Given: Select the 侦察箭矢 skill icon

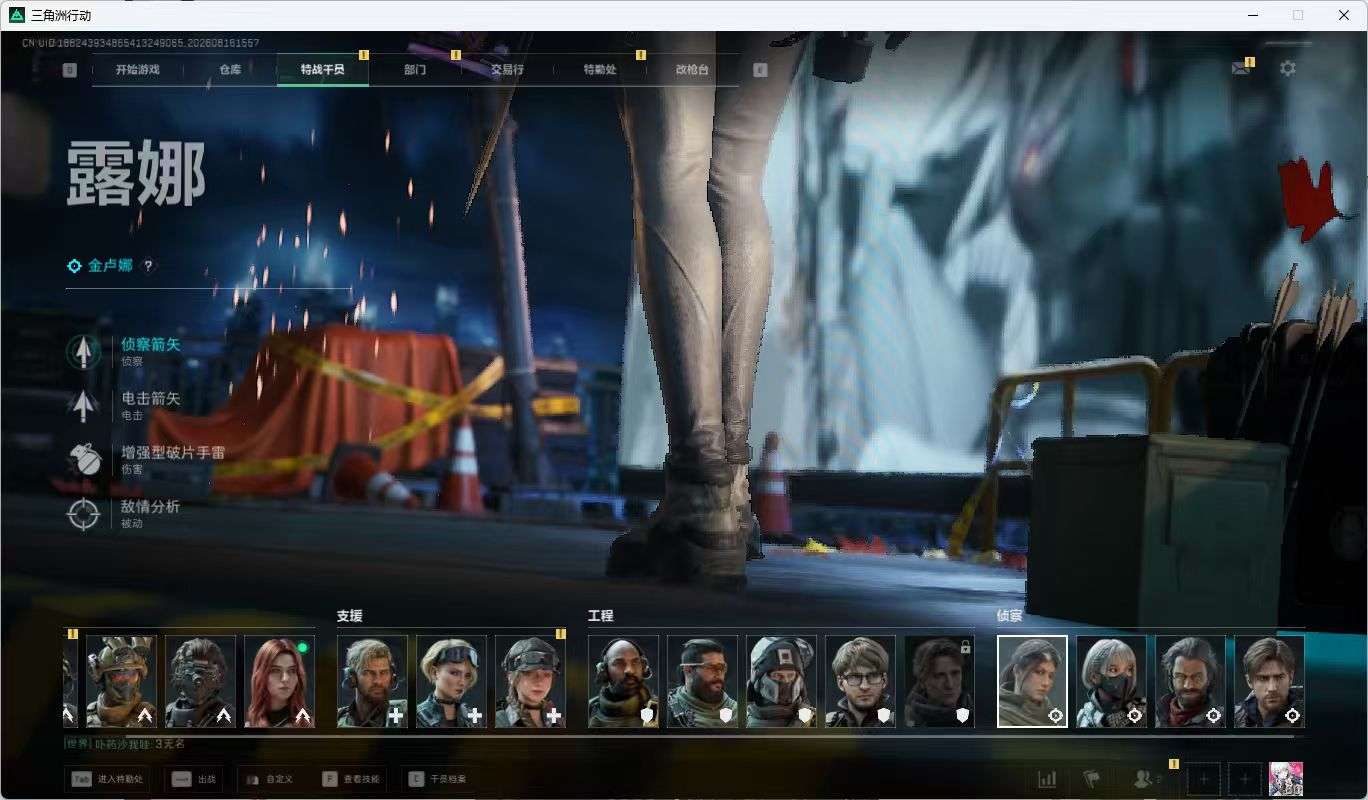Looking at the screenshot, I should point(83,351).
